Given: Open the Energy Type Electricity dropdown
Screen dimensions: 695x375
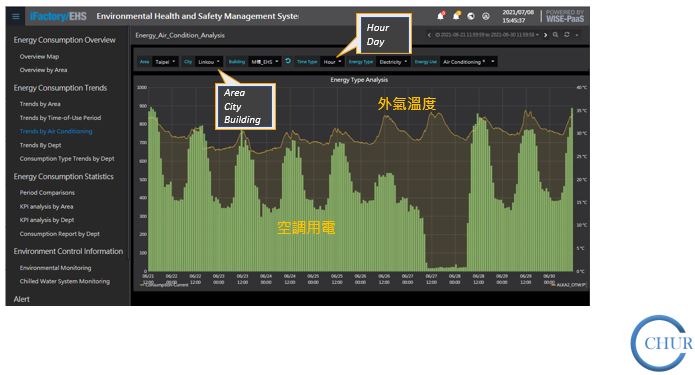Looking at the screenshot, I should pyautogui.click(x=393, y=62).
